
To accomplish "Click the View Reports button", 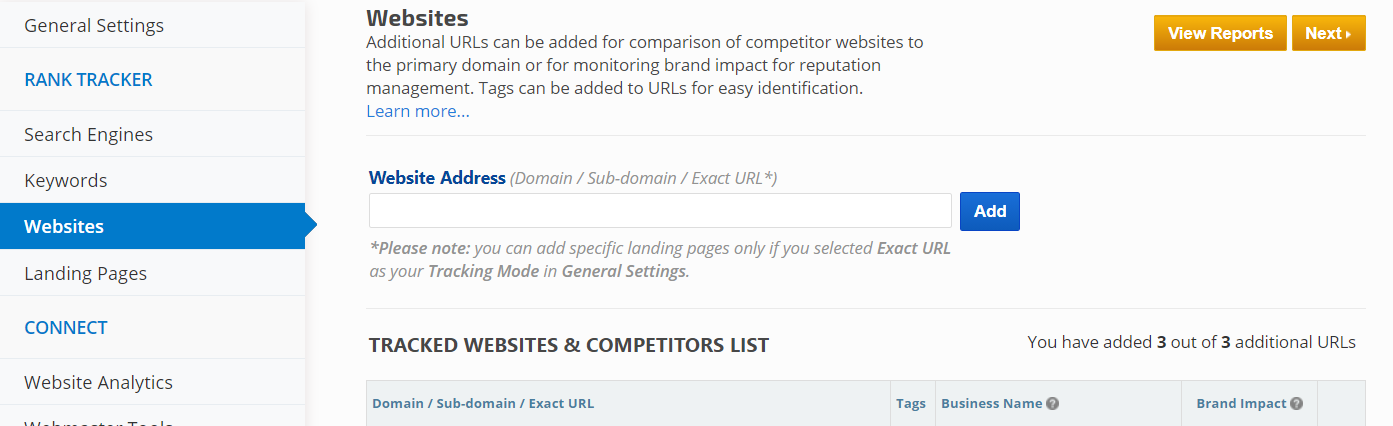I will (x=1220, y=33).
